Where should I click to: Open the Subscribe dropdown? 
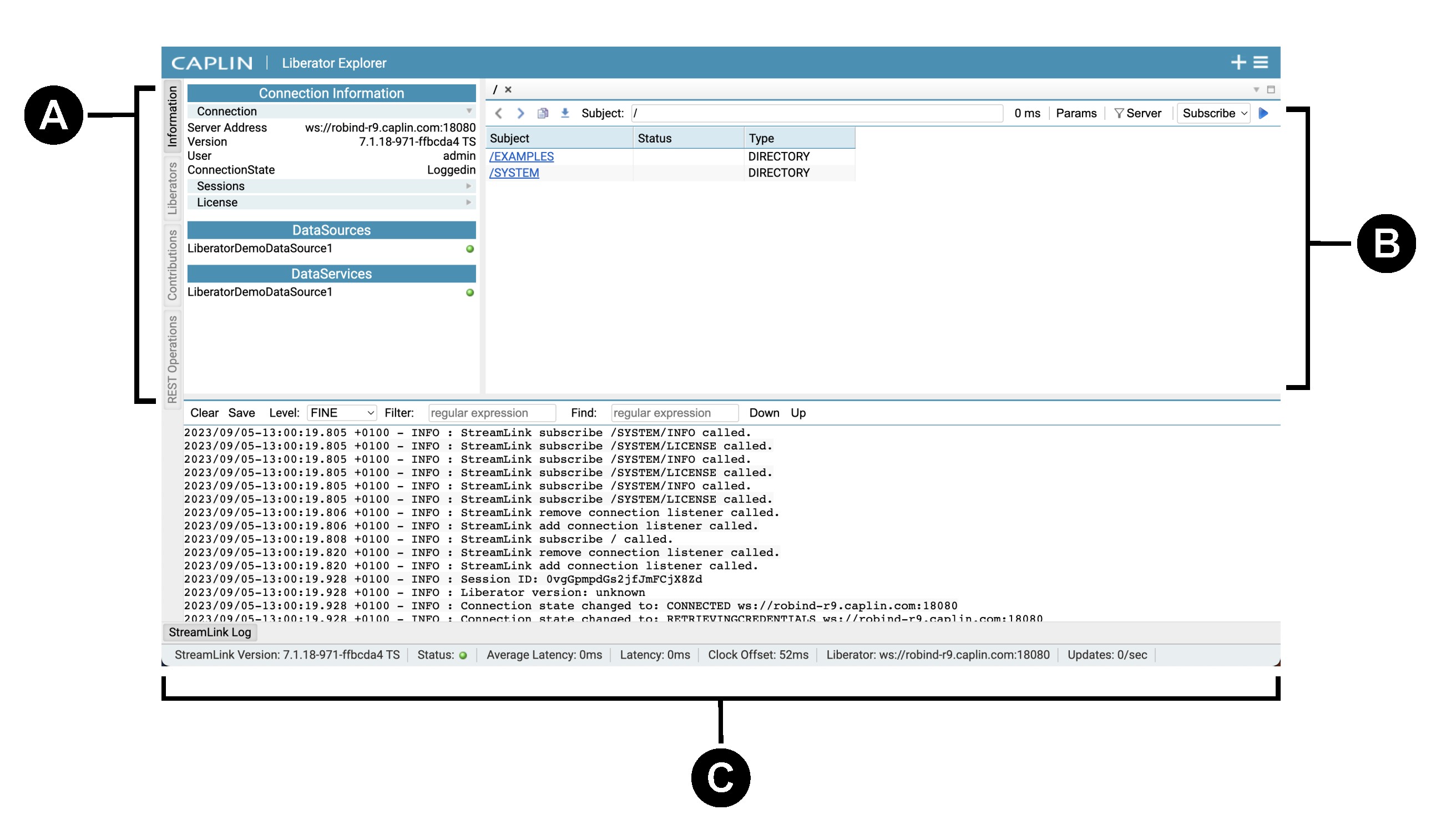(1213, 113)
